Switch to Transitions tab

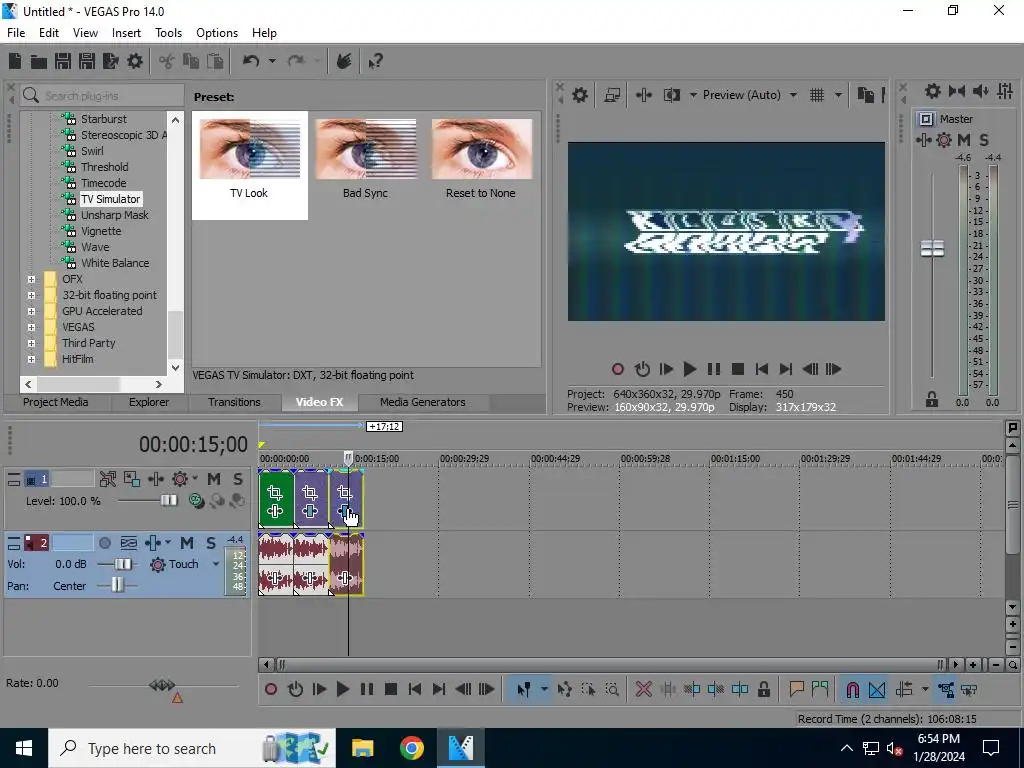pos(234,402)
